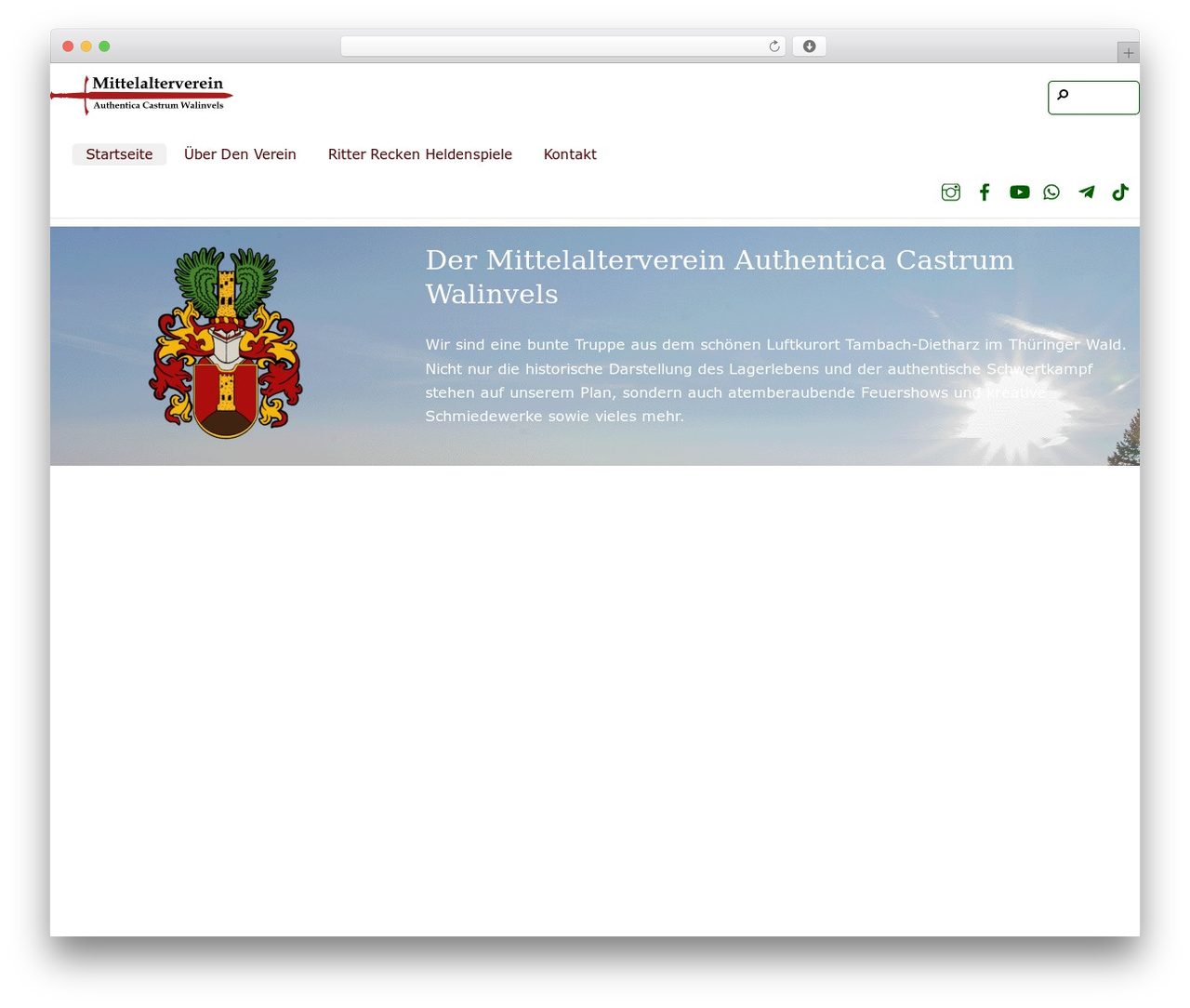Open the Telegram channel icon
1190x1008 pixels.
[x=1086, y=192]
